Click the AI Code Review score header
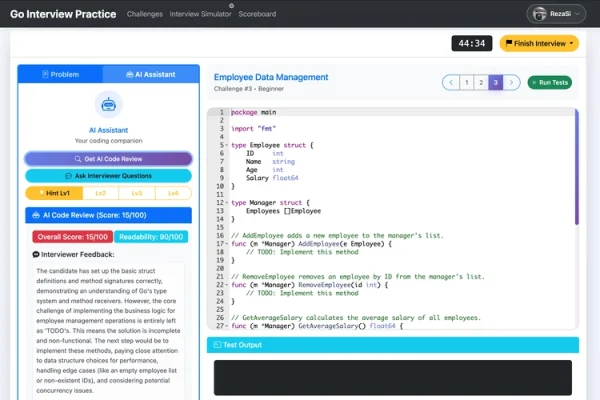The image size is (600, 400). [108, 215]
